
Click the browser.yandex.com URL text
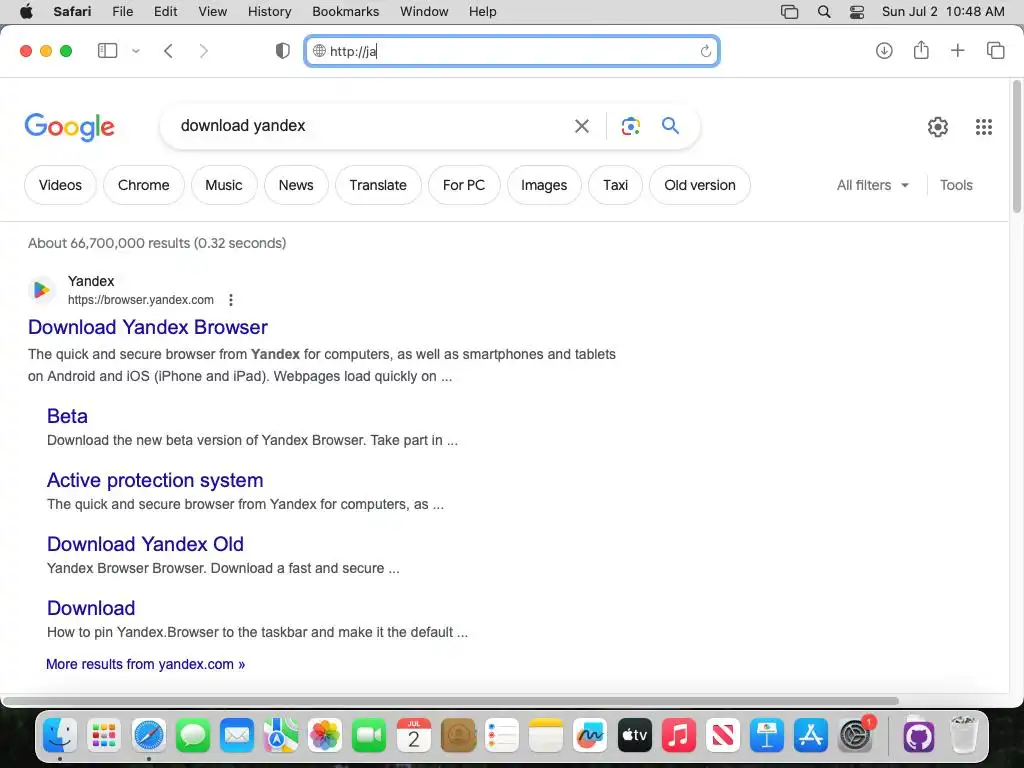tap(140, 300)
